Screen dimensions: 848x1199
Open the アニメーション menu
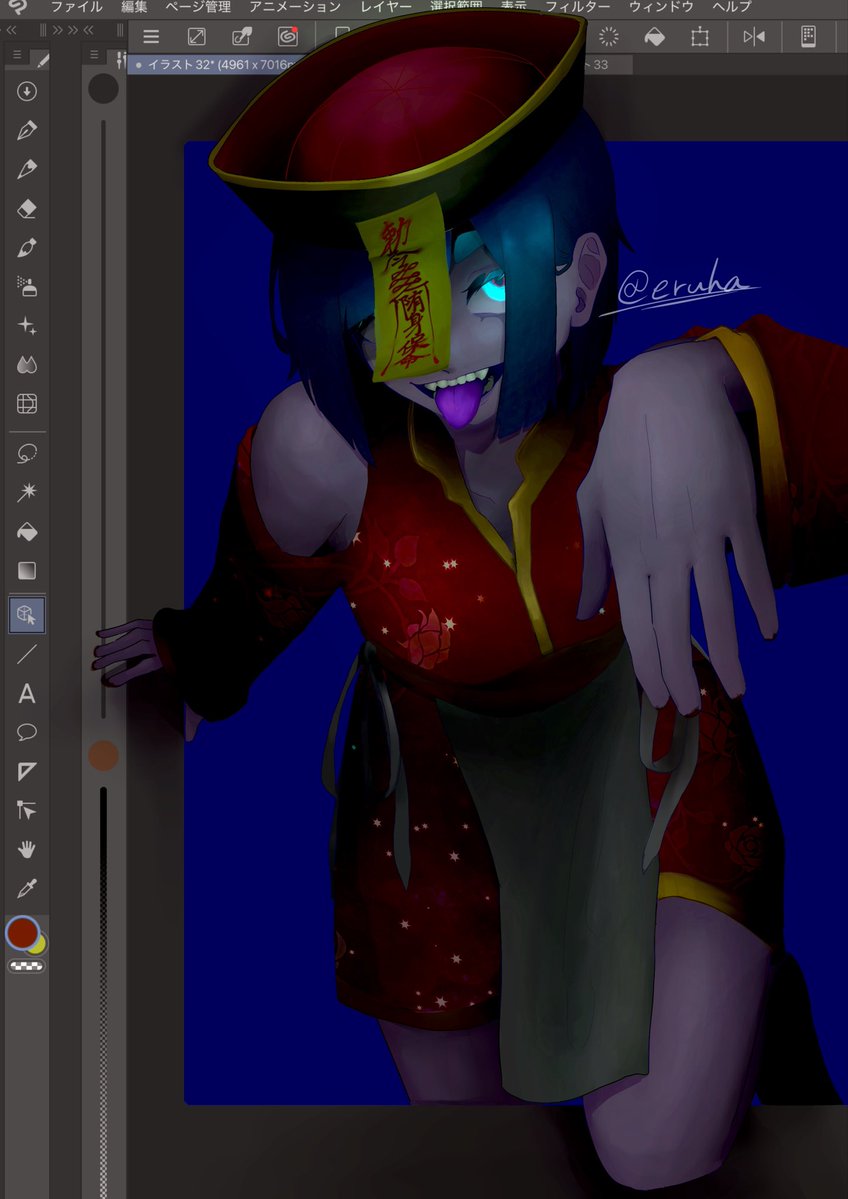295,7
